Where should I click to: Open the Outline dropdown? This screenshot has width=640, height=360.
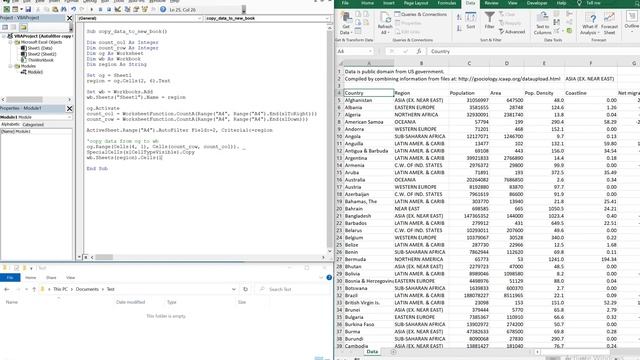tap(632, 20)
